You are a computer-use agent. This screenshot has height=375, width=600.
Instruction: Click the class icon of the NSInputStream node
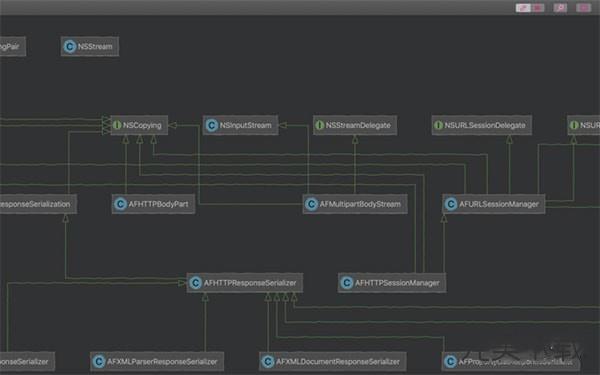pyautogui.click(x=212, y=126)
